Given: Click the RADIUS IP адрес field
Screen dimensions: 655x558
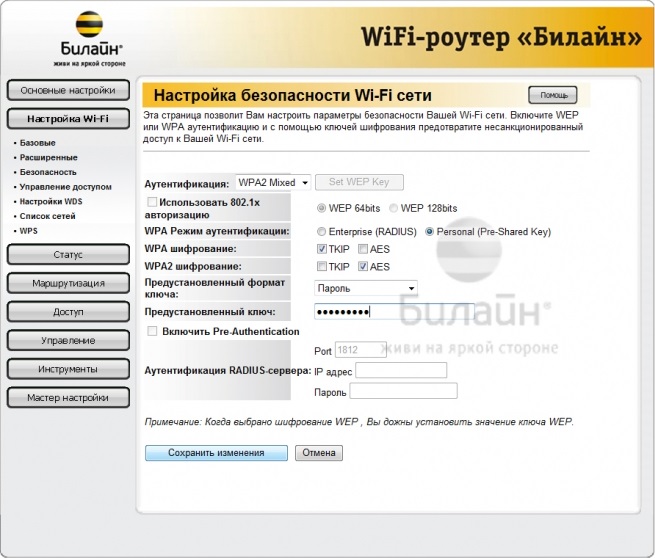Looking at the screenshot, I should [401, 370].
